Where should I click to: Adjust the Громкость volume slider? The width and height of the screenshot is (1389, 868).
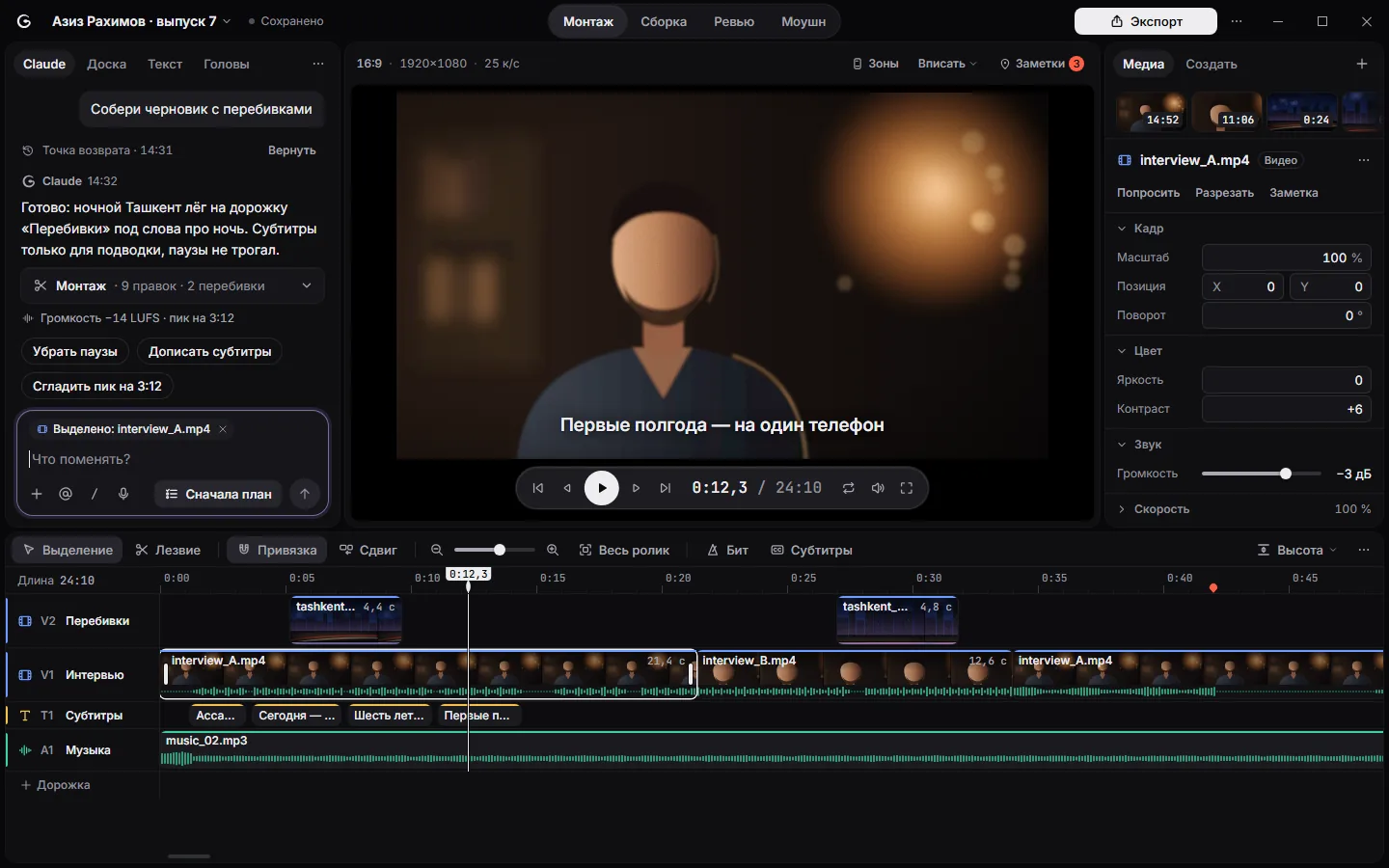point(1261,474)
